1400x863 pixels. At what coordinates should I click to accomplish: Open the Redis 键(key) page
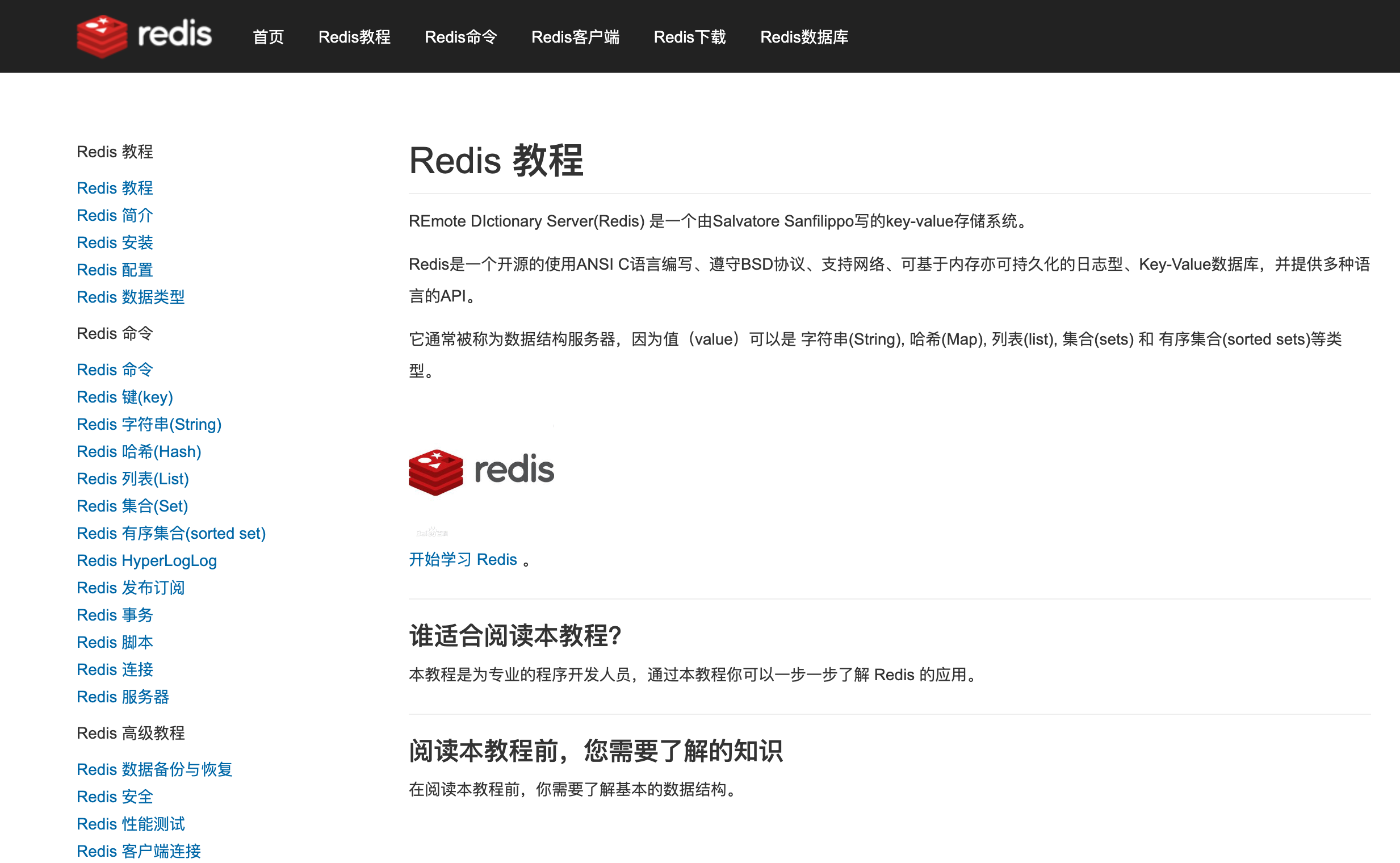125,397
